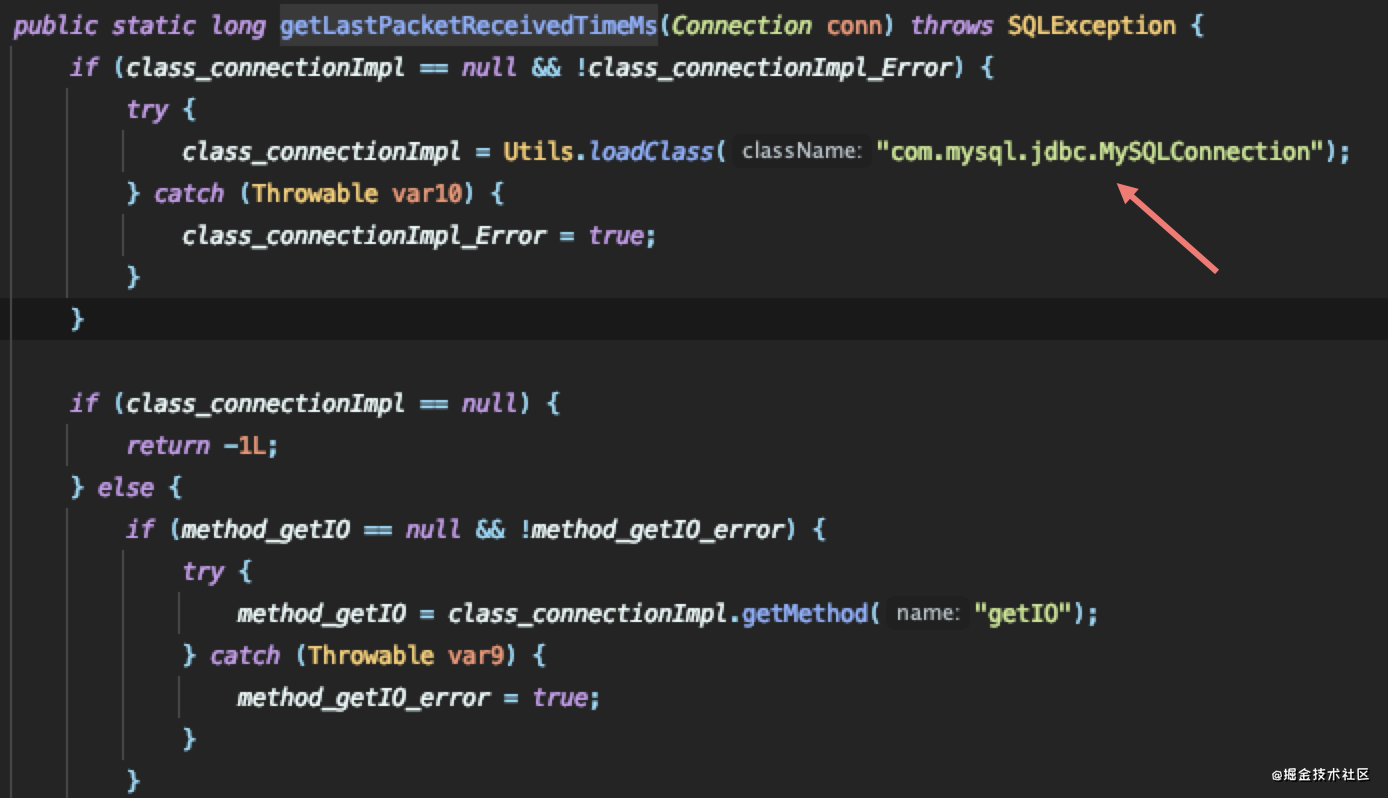Click the else keyword
The height and width of the screenshot is (798, 1388).
tap(126, 487)
